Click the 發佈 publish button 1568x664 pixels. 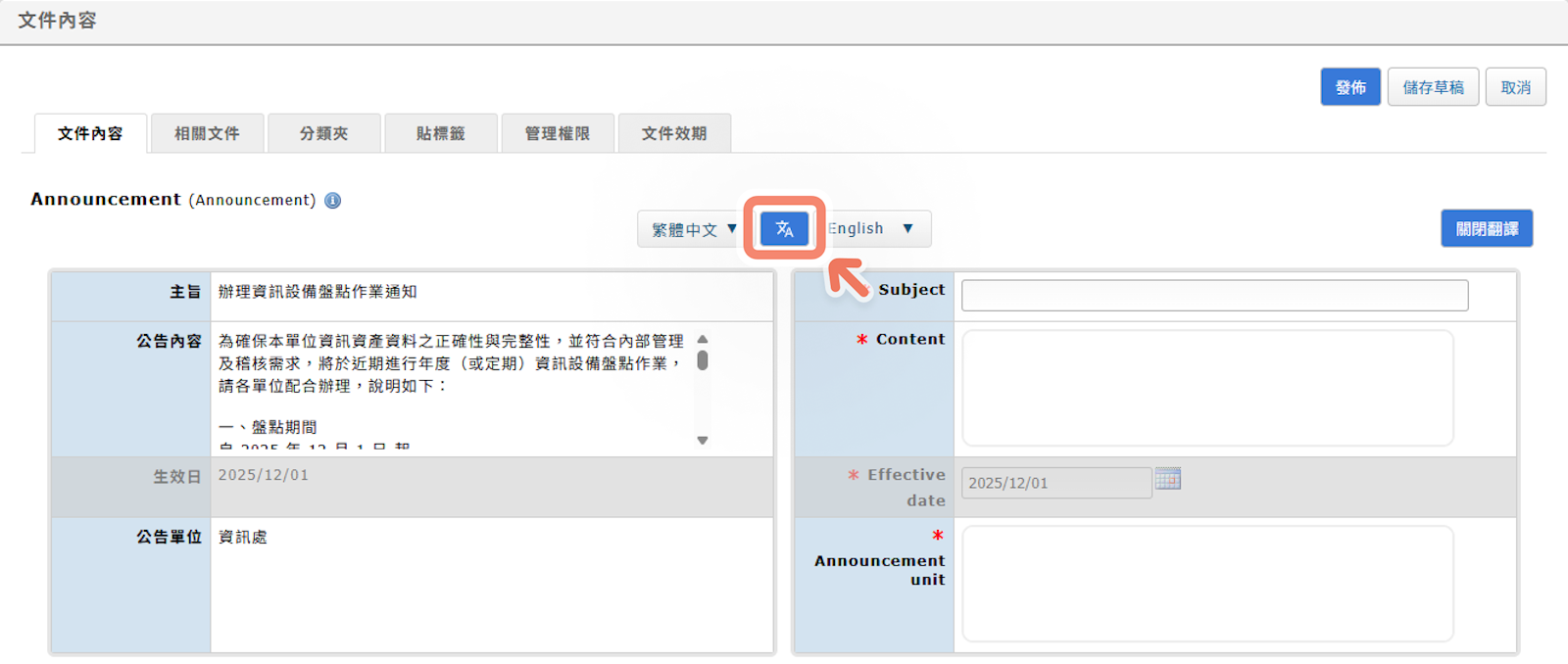1350,87
